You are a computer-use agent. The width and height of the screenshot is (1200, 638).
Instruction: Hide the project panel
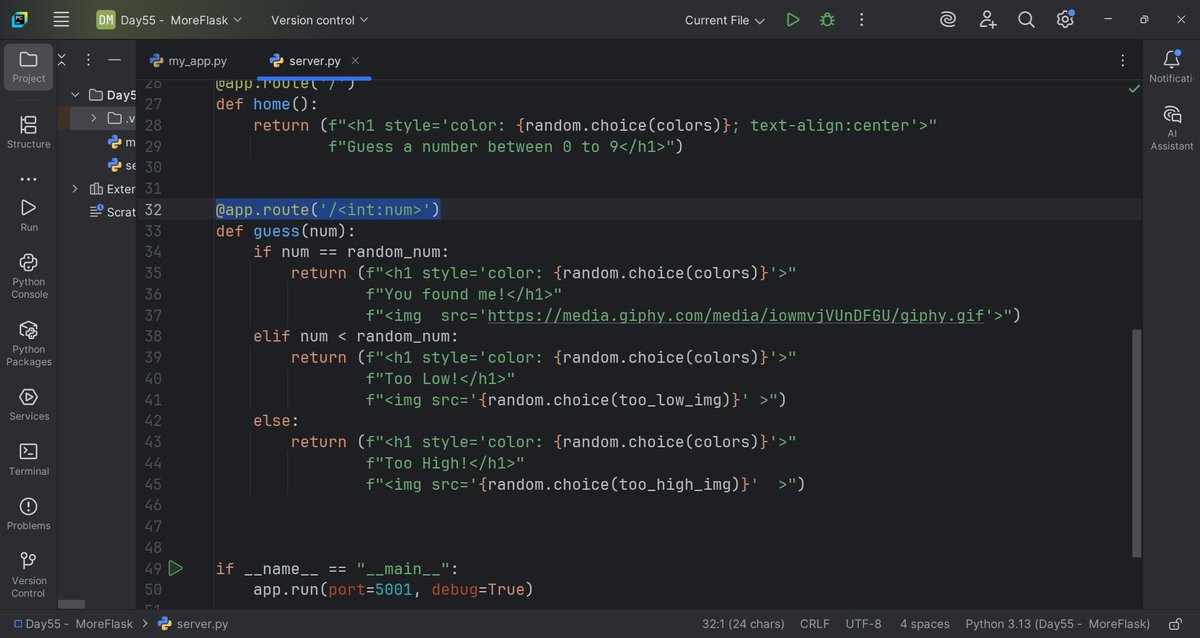[x=114, y=60]
